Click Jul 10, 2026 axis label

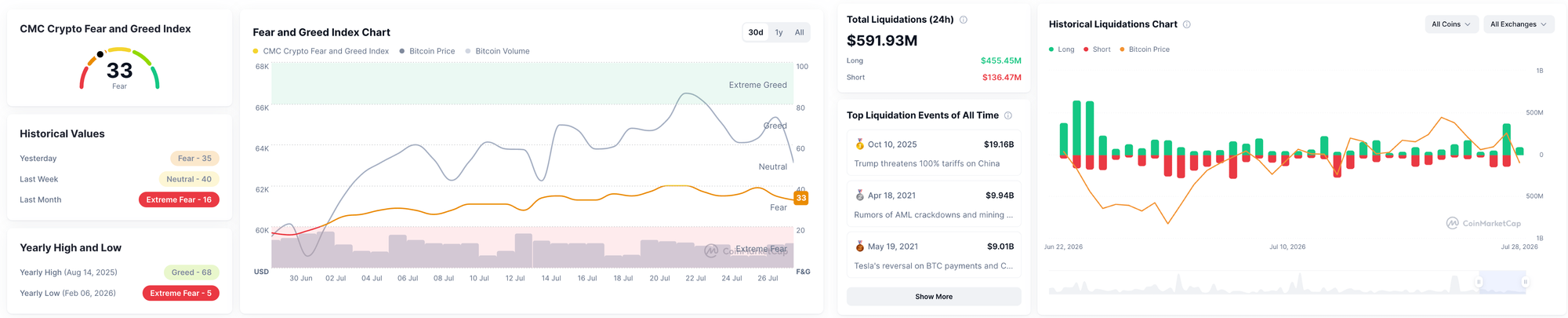1287,247
